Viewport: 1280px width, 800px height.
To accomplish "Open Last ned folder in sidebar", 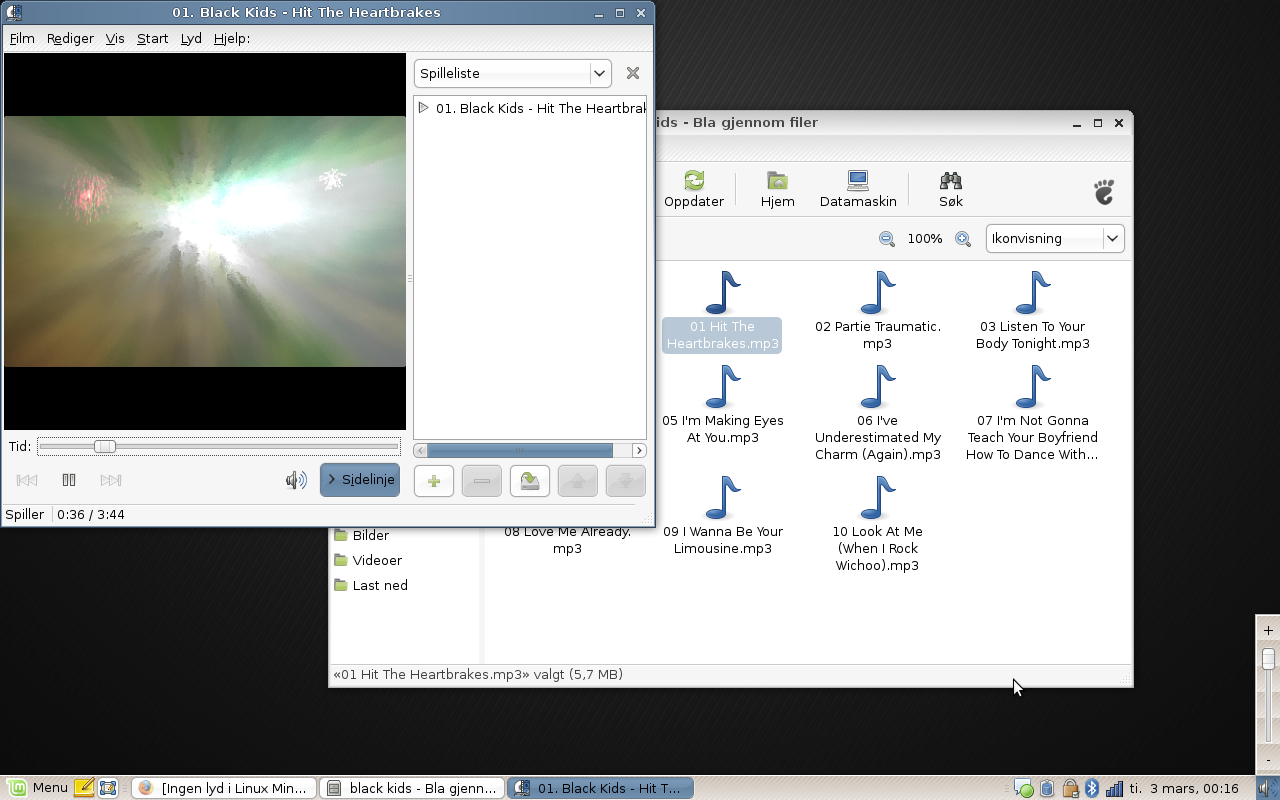I will click(x=370, y=585).
